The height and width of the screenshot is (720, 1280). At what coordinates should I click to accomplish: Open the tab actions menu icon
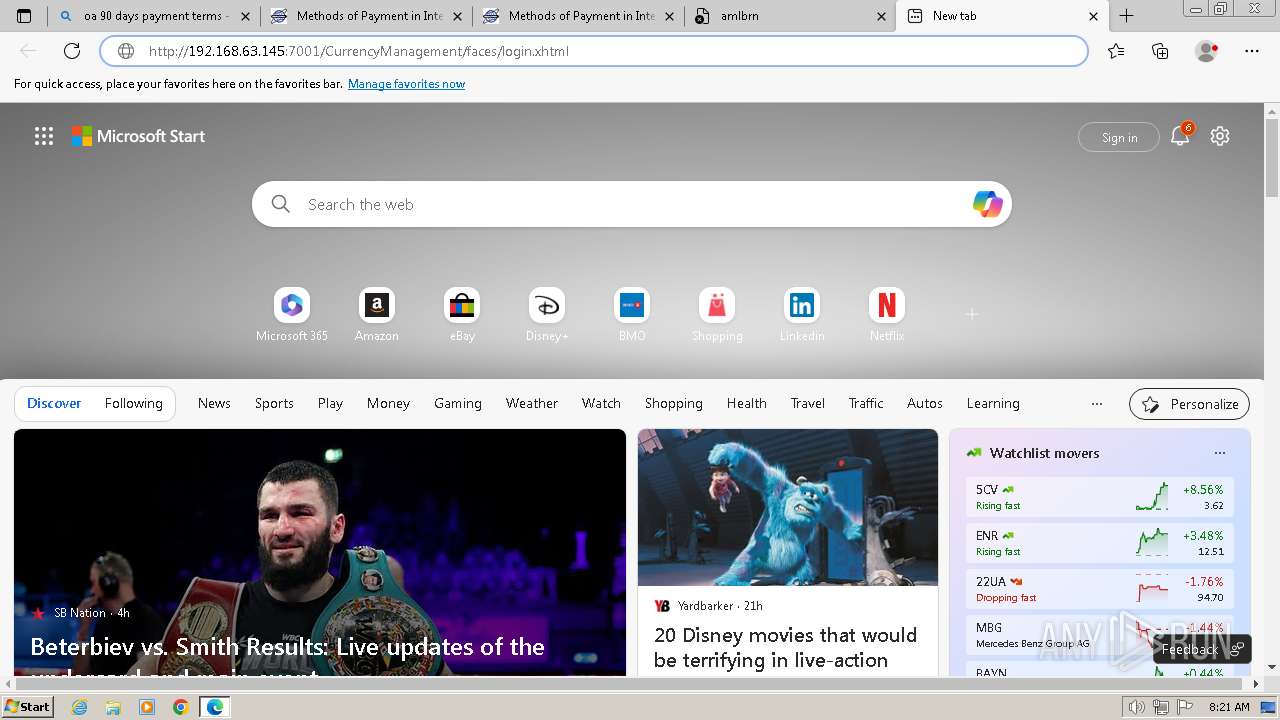click(24, 16)
